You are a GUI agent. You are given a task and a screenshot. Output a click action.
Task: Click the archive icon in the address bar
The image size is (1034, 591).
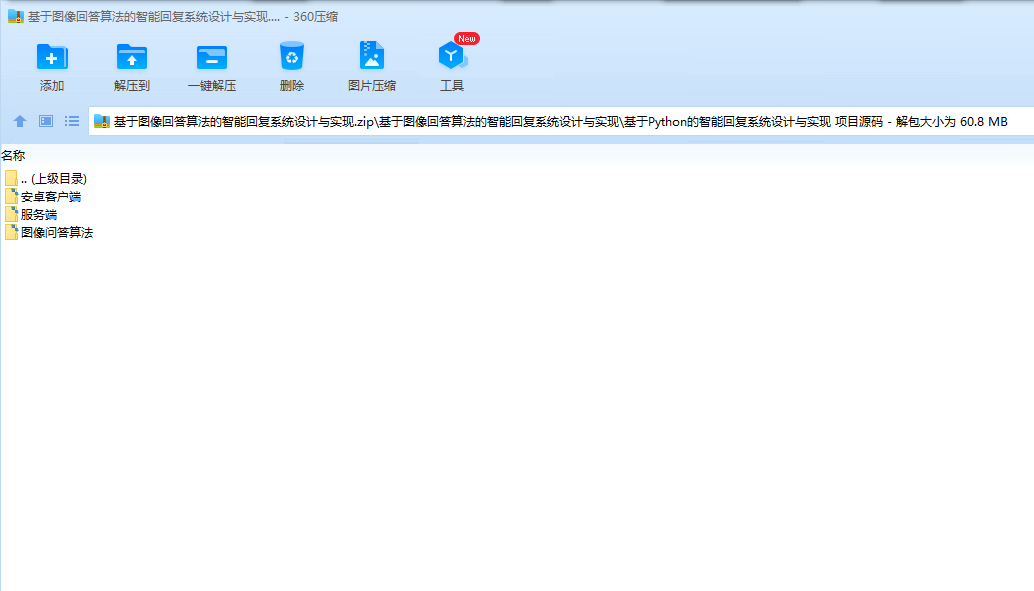pos(102,121)
